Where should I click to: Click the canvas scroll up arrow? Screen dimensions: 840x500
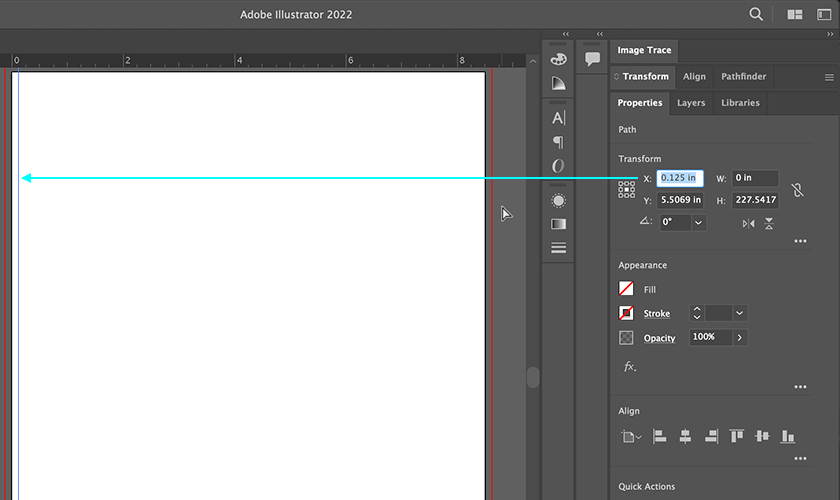click(x=532, y=61)
